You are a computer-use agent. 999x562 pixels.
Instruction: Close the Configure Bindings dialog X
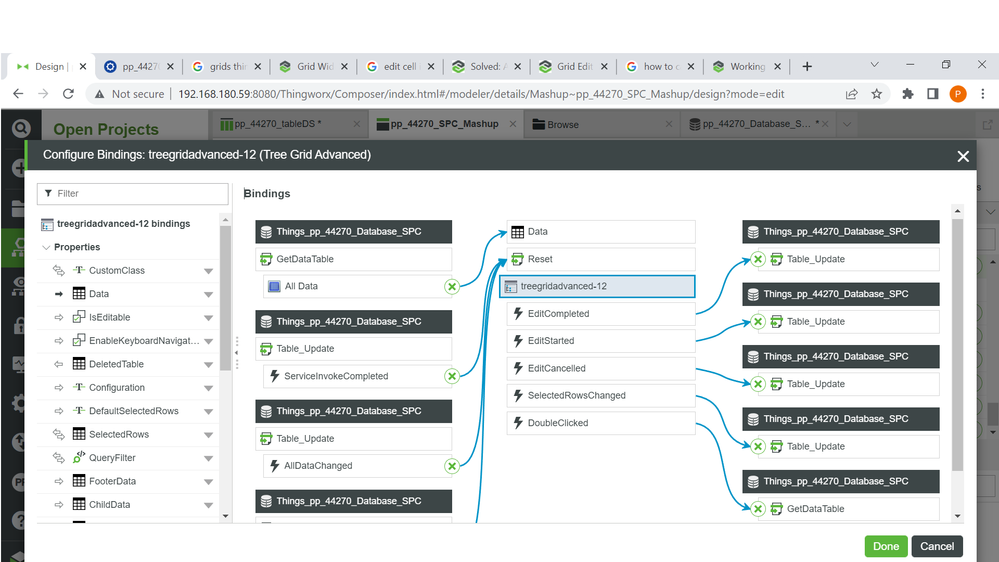click(963, 156)
